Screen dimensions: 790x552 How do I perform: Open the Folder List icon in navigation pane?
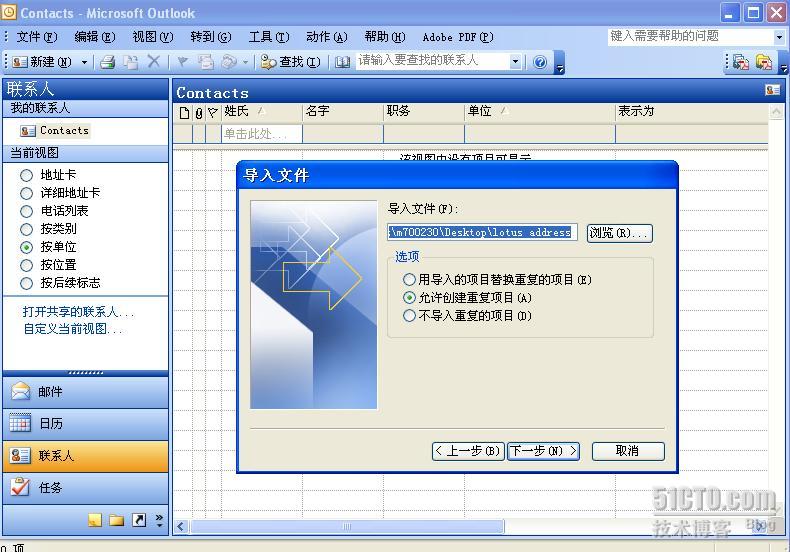click(x=116, y=520)
